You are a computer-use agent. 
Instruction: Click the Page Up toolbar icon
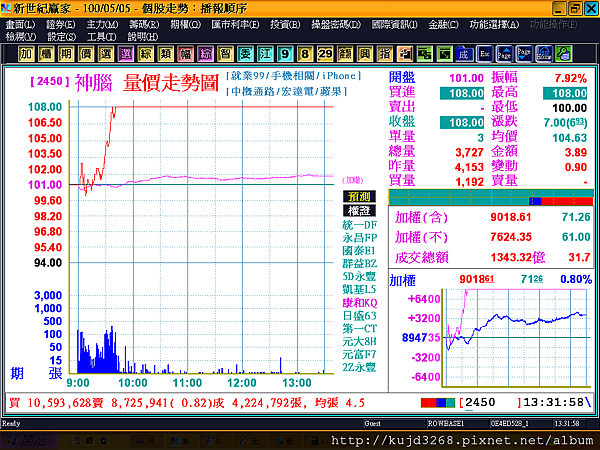tap(504, 54)
